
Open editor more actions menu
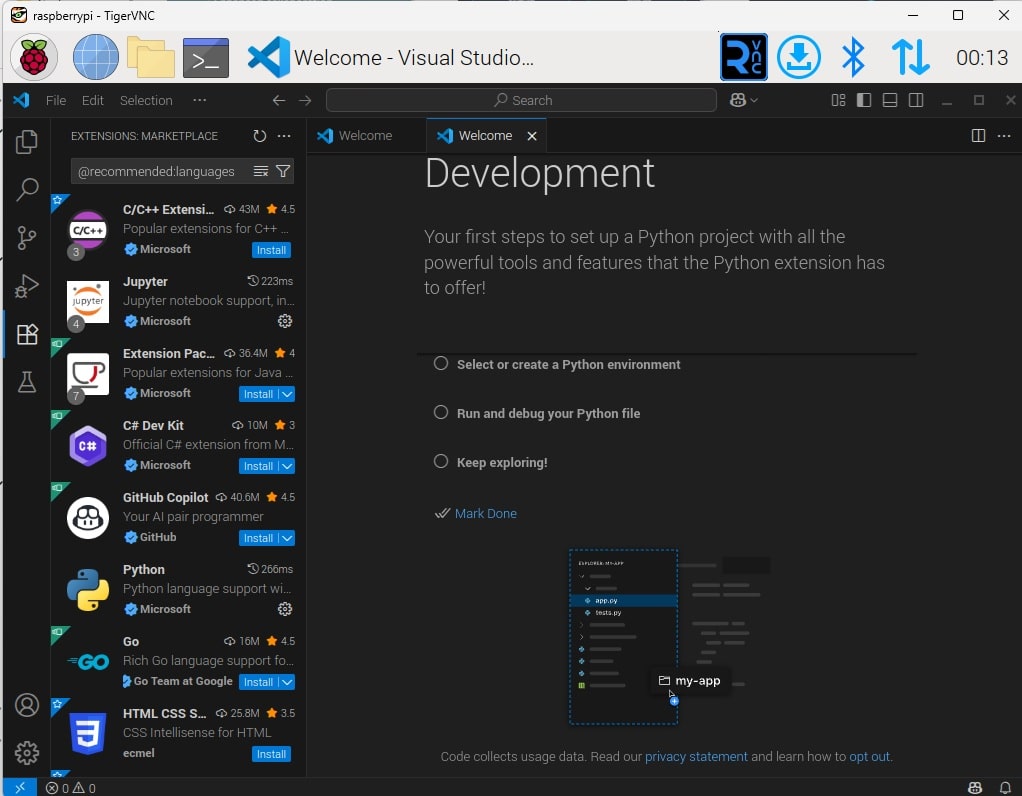tap(1004, 136)
